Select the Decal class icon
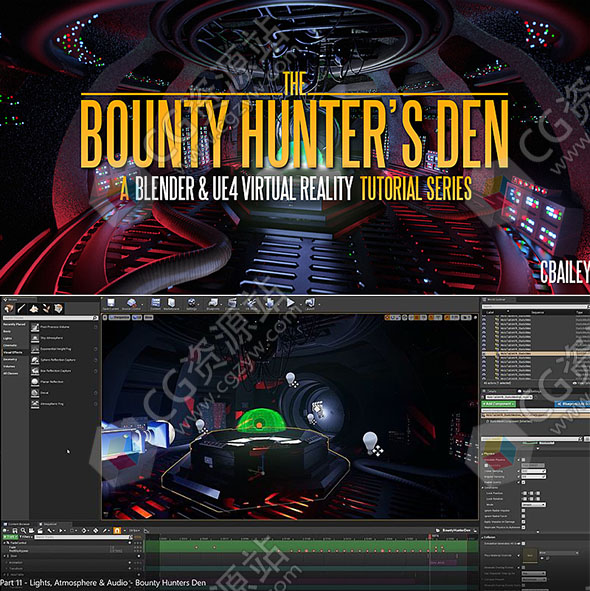This screenshot has width=590, height=591. (35, 393)
